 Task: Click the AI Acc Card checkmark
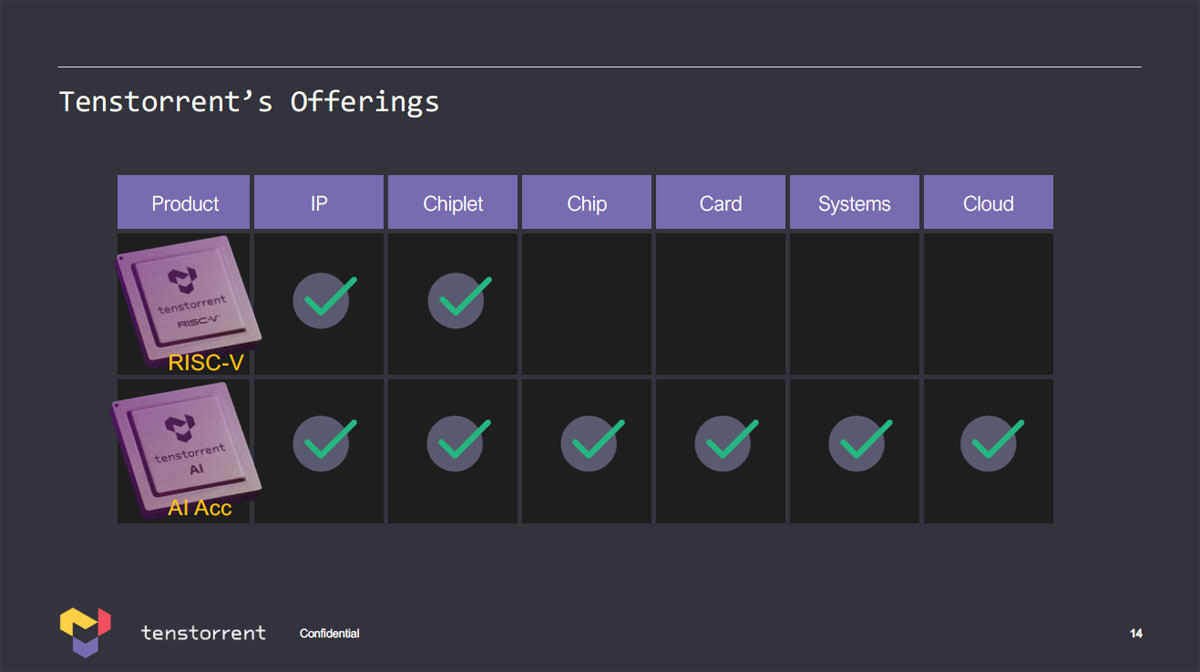[726, 442]
